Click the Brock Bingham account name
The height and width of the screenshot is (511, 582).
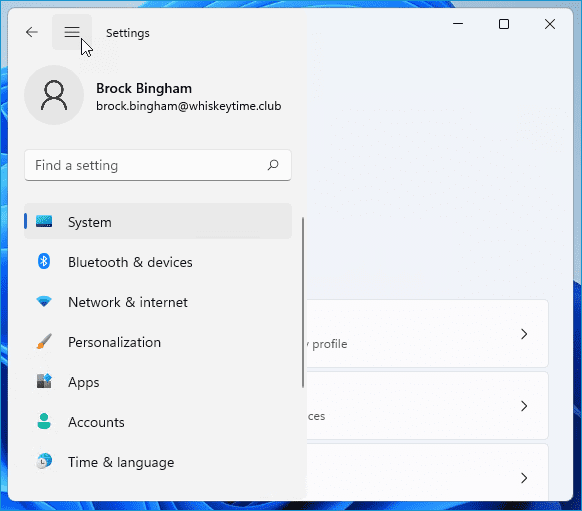click(144, 88)
